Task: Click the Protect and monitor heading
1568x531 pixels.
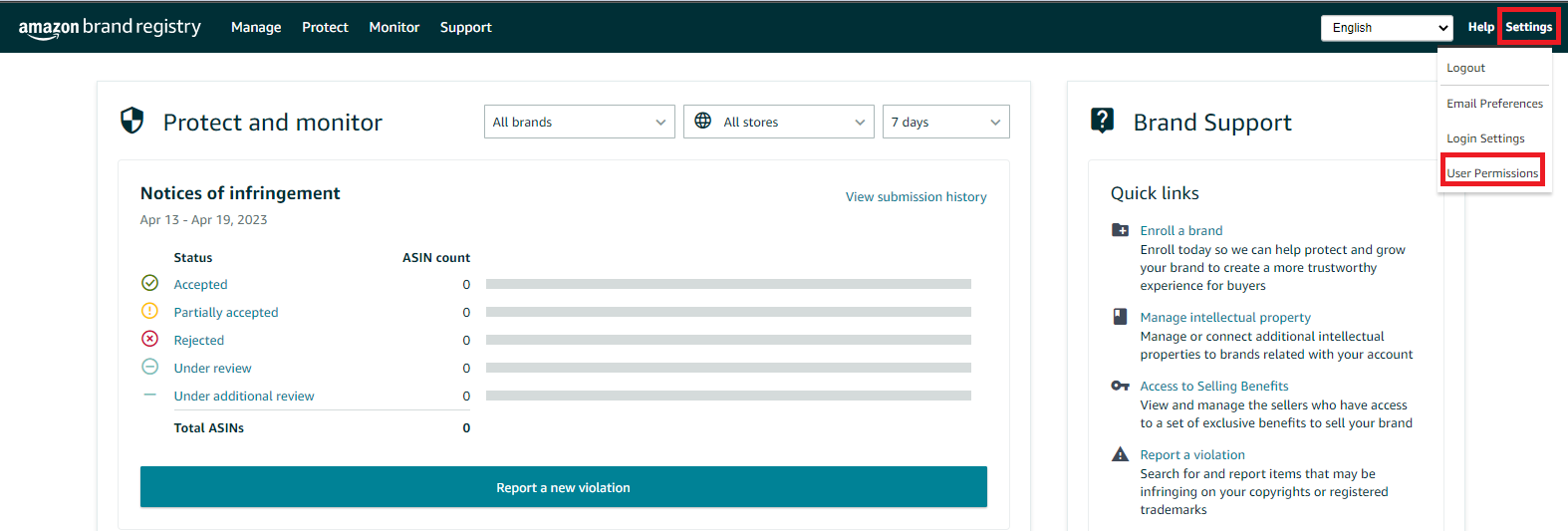Action: pos(273,123)
